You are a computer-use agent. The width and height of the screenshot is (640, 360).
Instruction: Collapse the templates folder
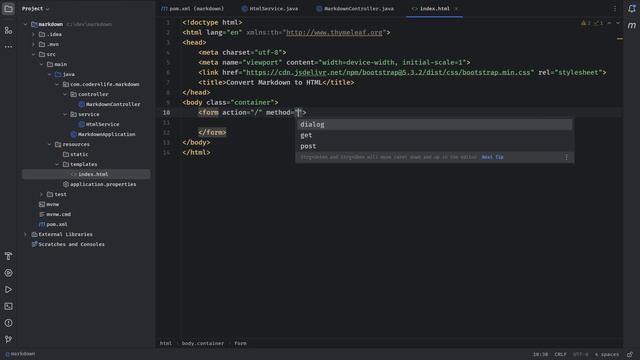click(57, 164)
